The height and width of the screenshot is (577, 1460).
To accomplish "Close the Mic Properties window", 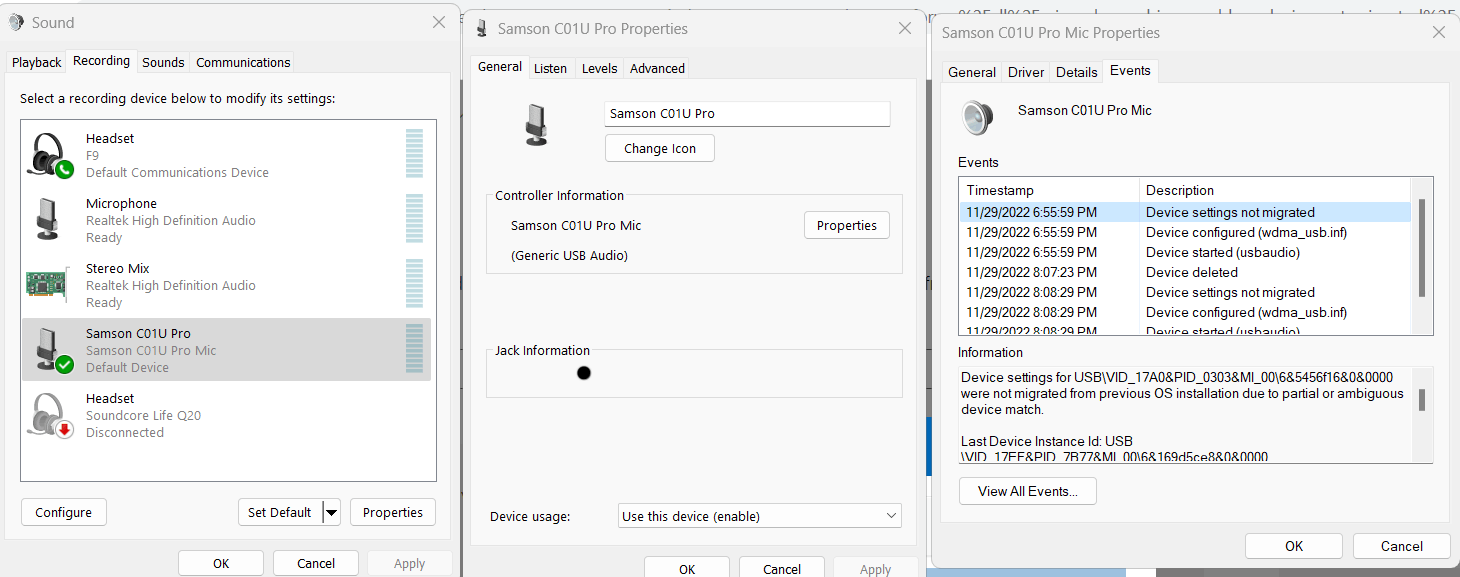I will 1439,32.
